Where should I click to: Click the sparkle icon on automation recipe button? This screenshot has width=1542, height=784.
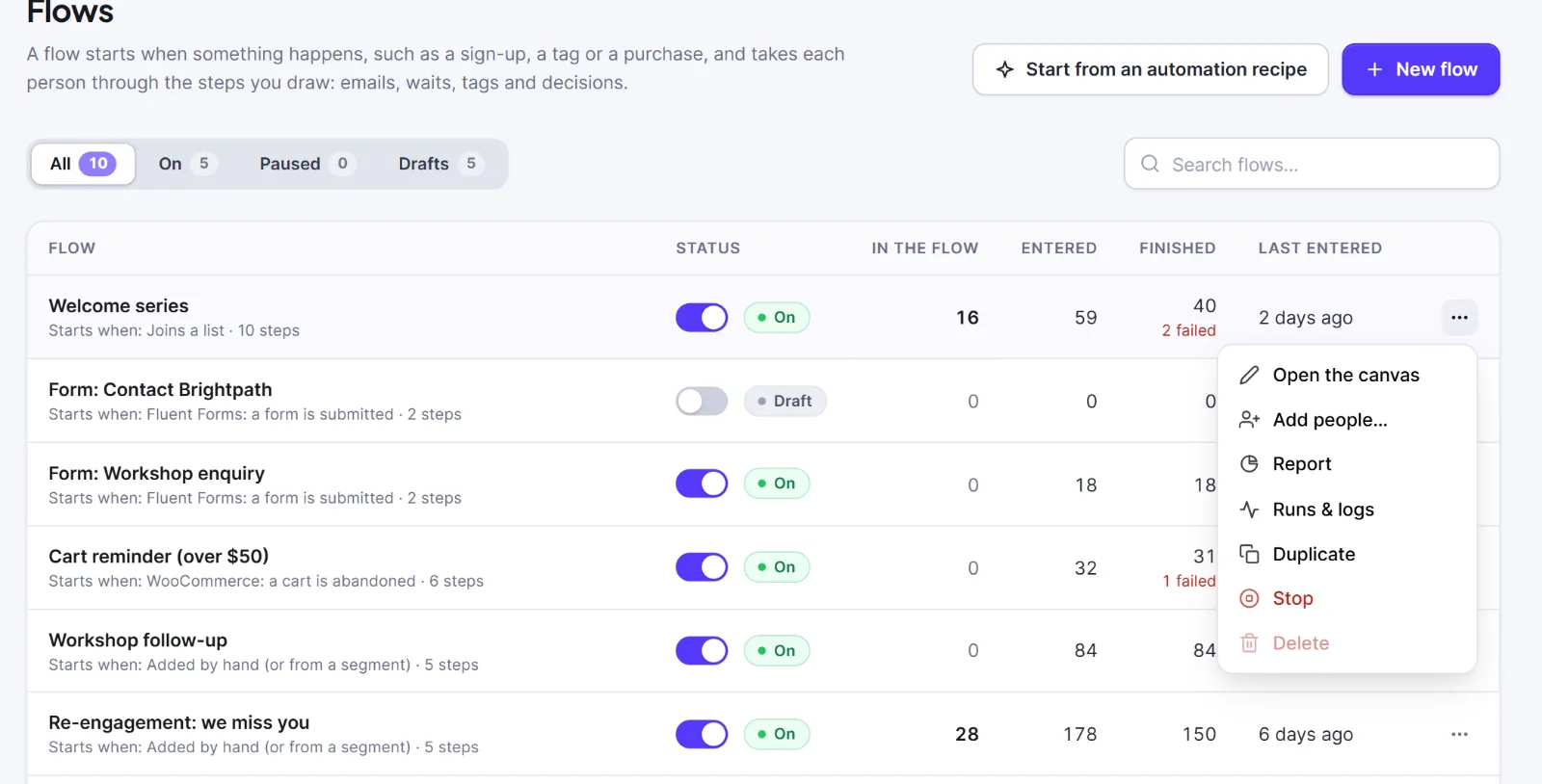click(x=1004, y=69)
